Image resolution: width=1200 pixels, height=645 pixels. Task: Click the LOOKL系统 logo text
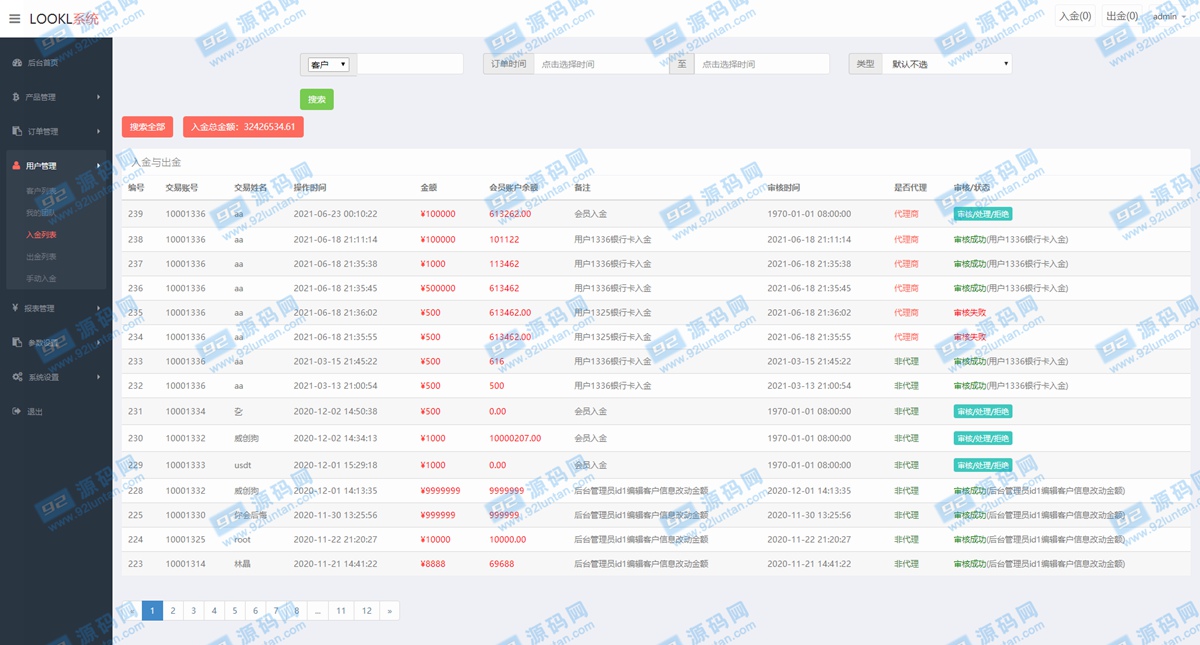[x=64, y=18]
